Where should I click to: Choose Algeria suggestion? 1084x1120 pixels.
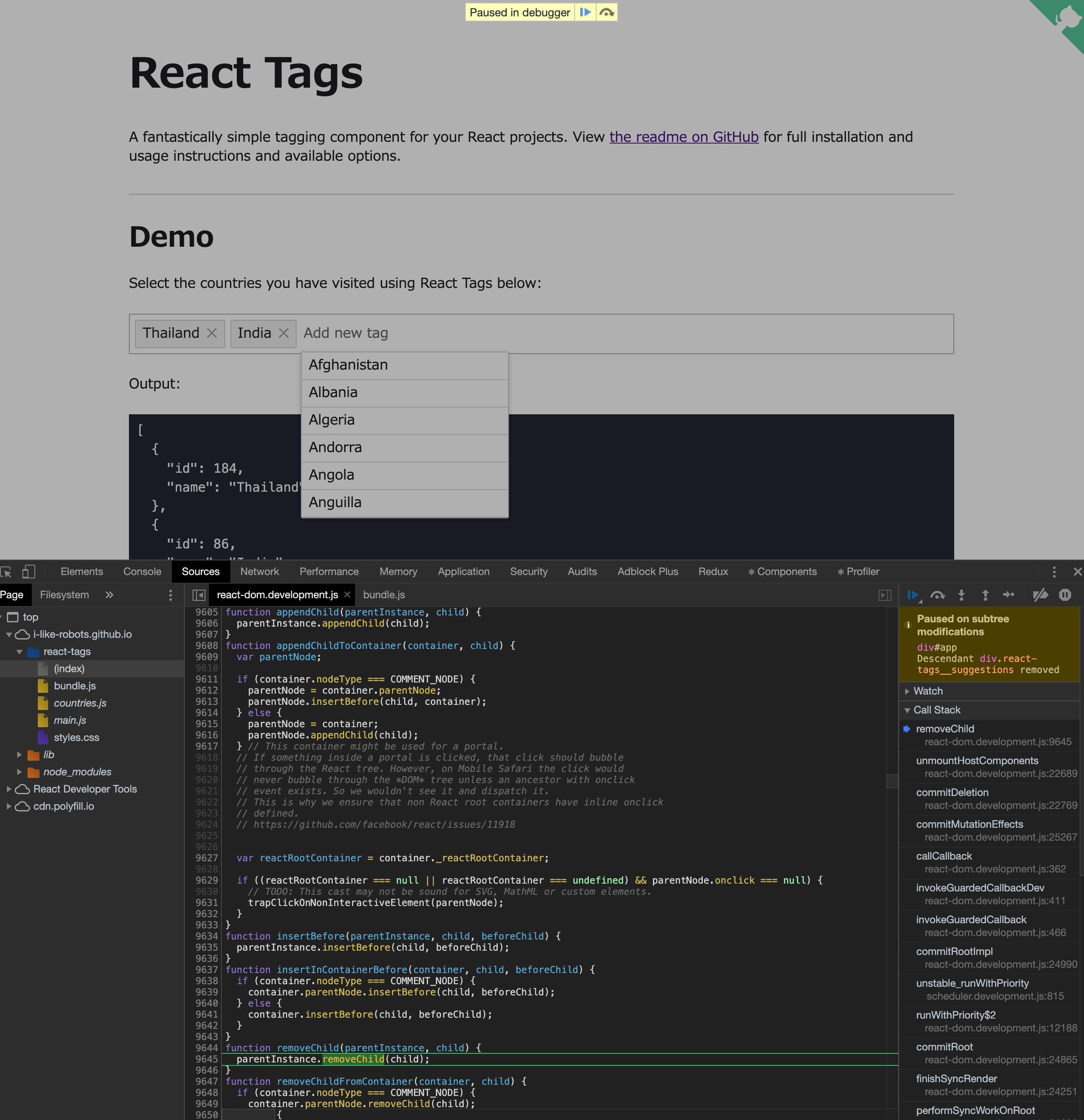point(404,420)
